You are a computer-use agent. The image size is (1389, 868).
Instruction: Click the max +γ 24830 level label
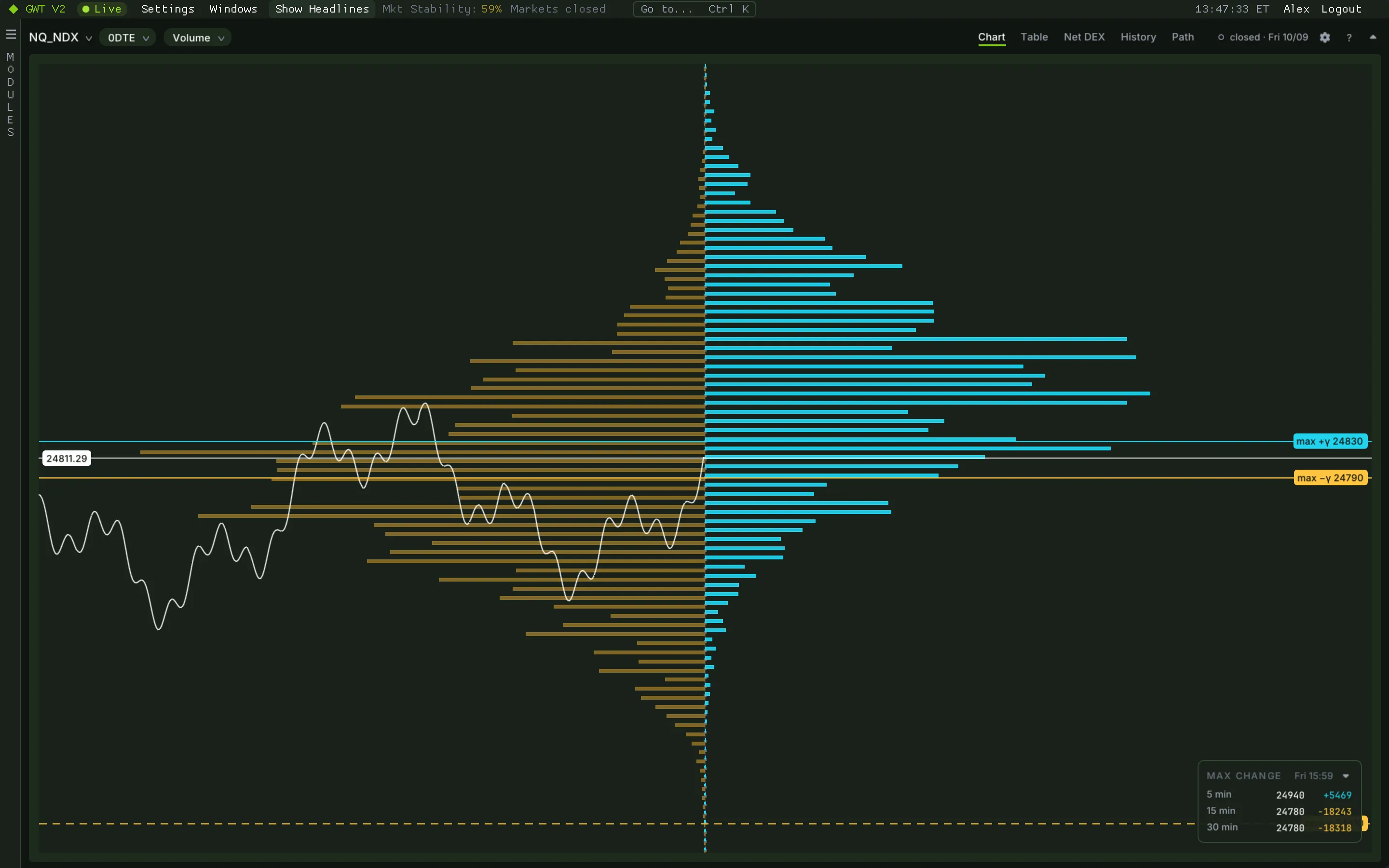coord(1331,441)
